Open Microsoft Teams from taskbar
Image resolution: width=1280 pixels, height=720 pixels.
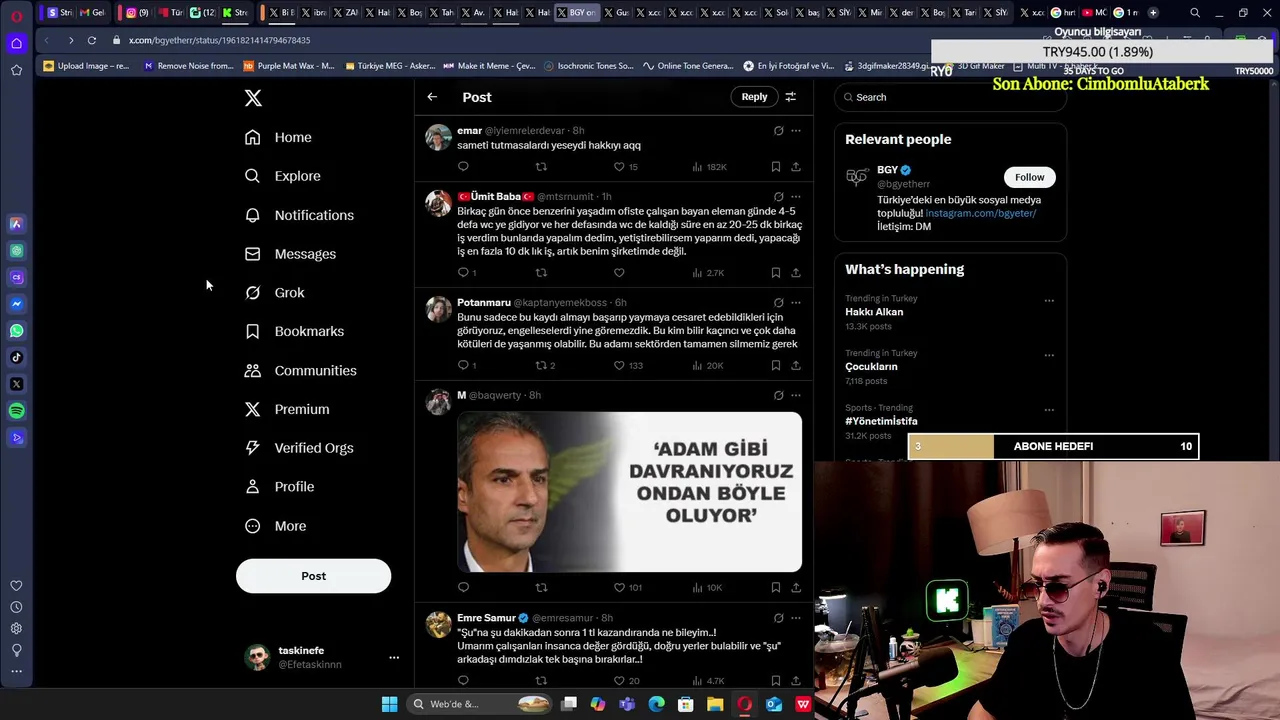coord(627,704)
